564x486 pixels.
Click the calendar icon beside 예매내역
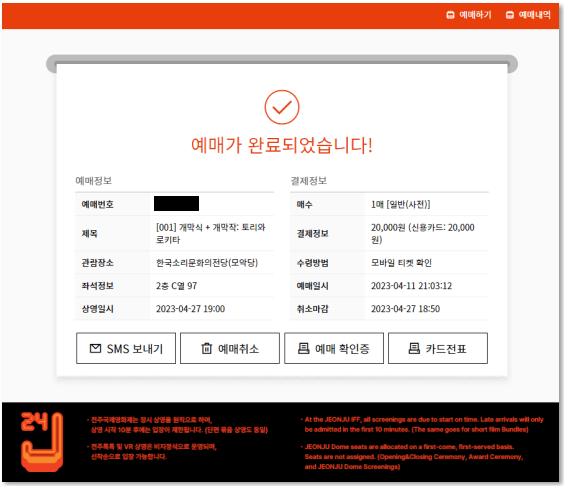pyautogui.click(x=510, y=15)
